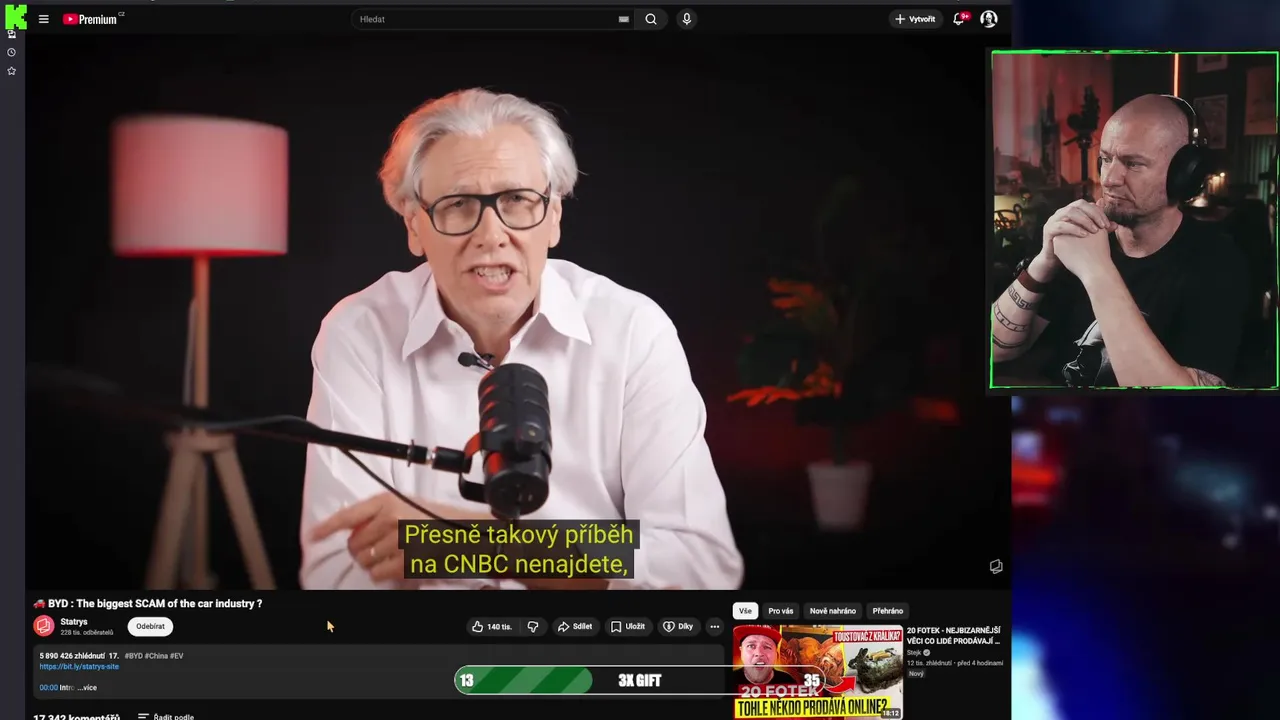Click the #China hashtag

click(156, 656)
